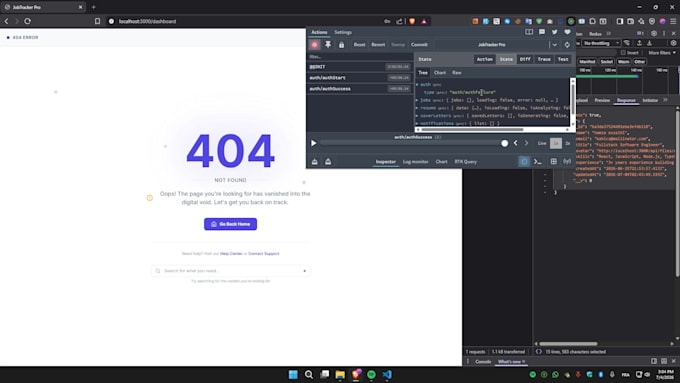Click the sync refresh icon beside instance selector

pyautogui.click(x=567, y=45)
